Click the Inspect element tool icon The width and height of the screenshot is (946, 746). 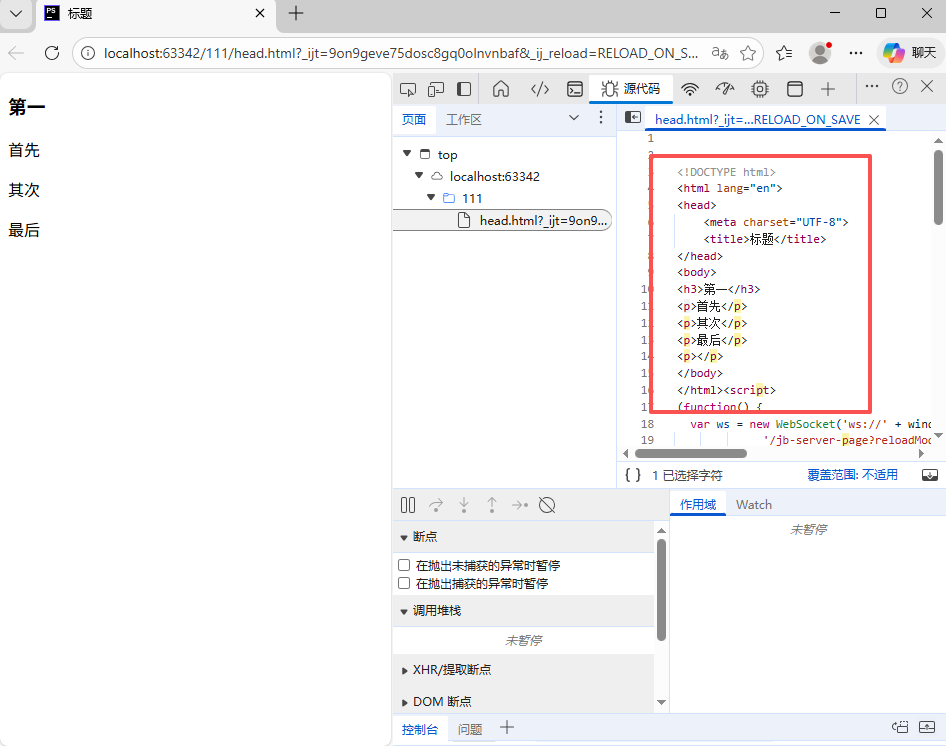408,89
